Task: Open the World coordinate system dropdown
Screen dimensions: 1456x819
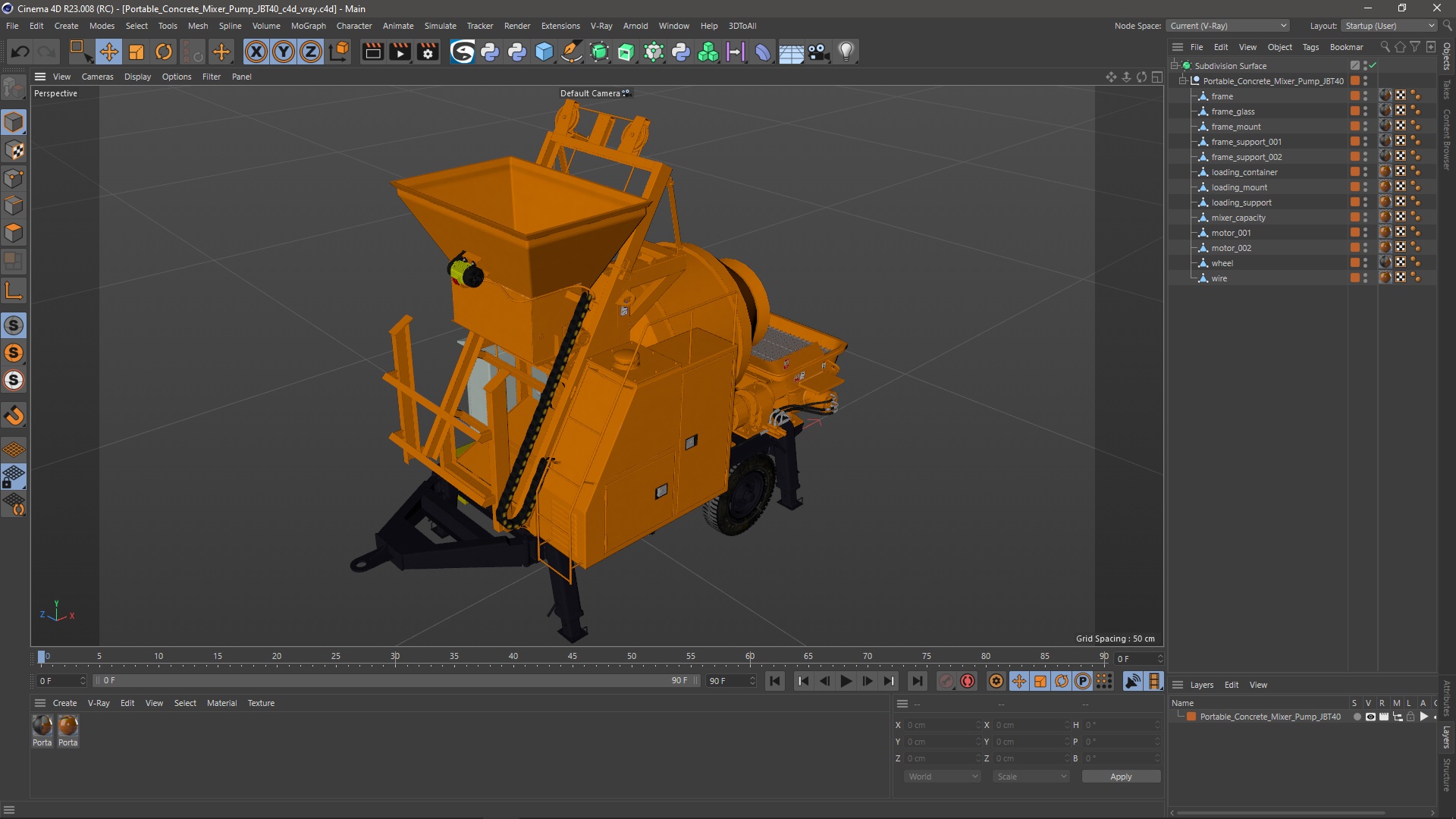Action: click(x=943, y=777)
